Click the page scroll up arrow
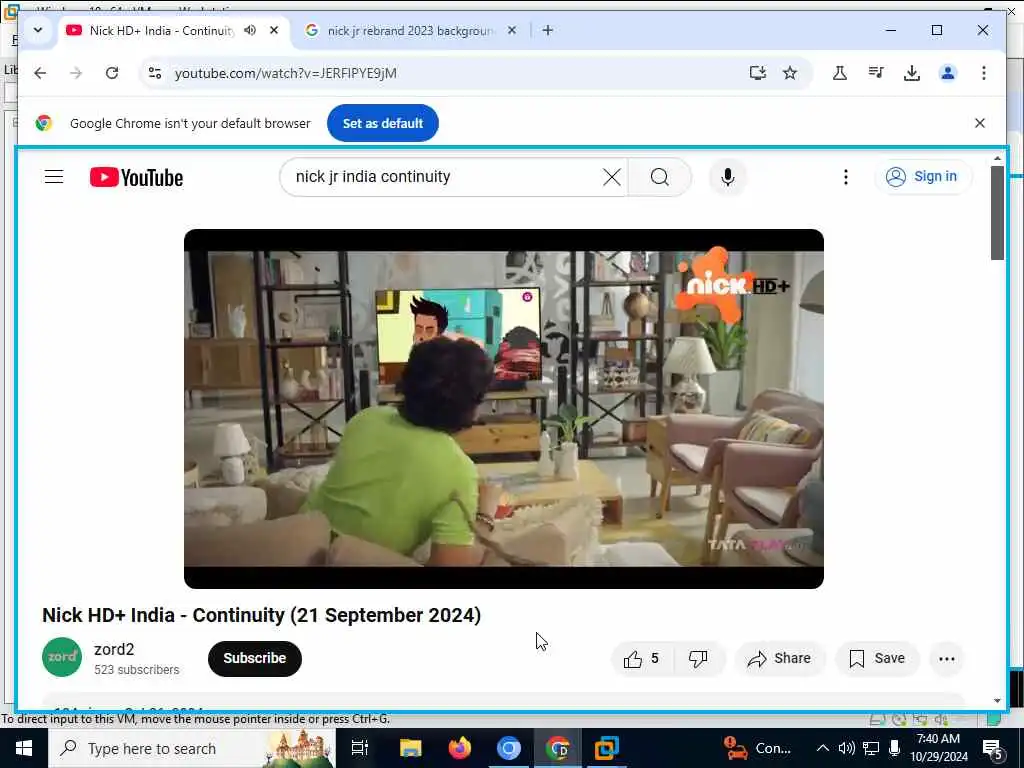Viewport: 1024px width, 768px height. [997, 158]
